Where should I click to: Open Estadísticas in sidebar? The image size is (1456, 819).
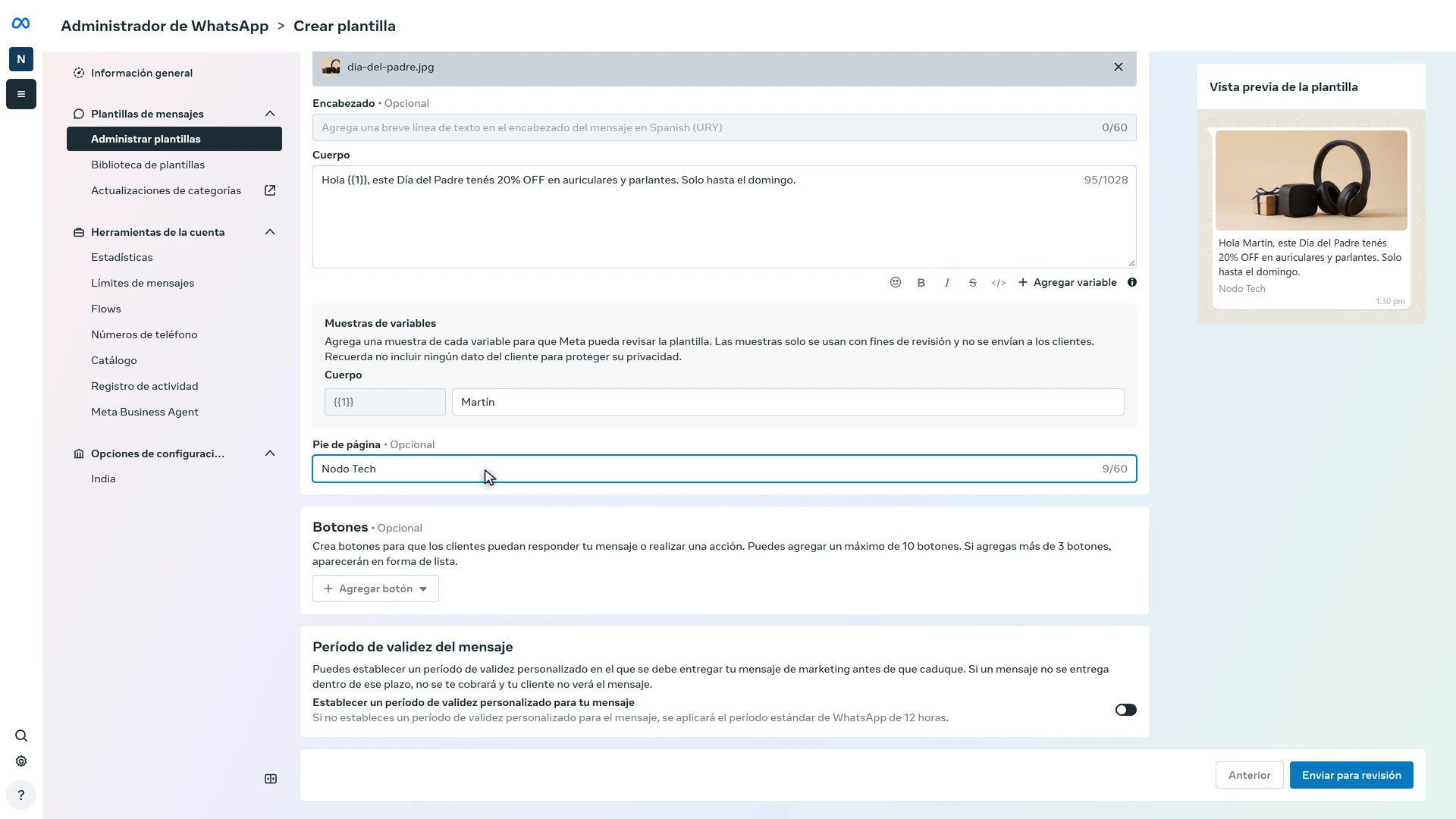coord(122,257)
